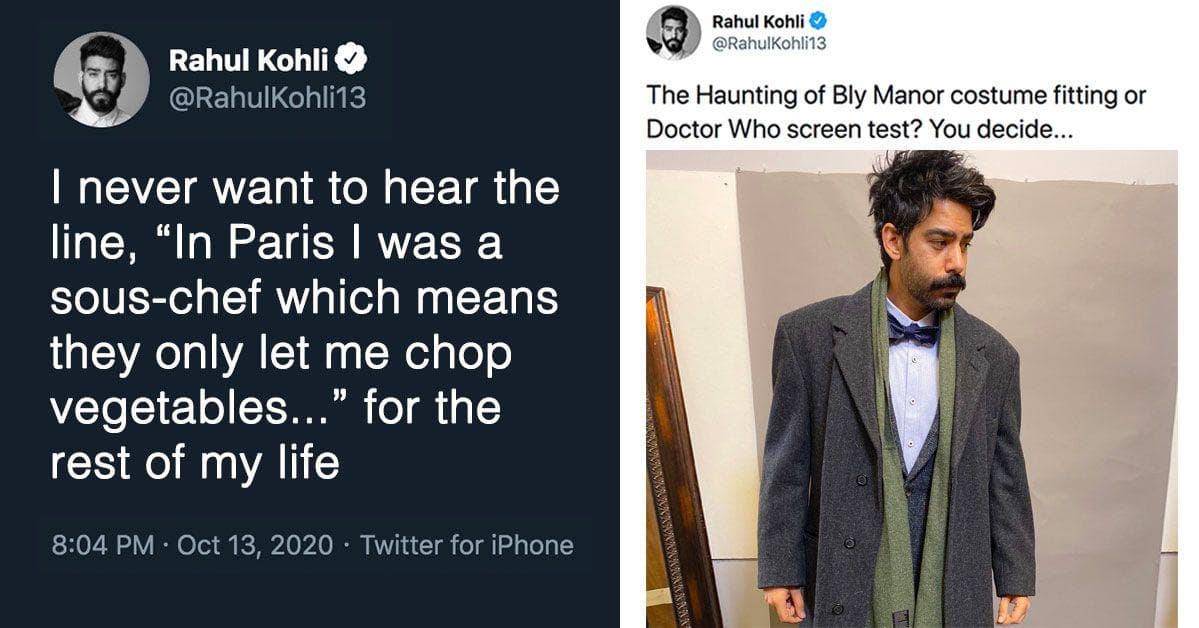Click the blue verified badge on white tweet
Viewport: 1199px width, 628px height.
818,21
